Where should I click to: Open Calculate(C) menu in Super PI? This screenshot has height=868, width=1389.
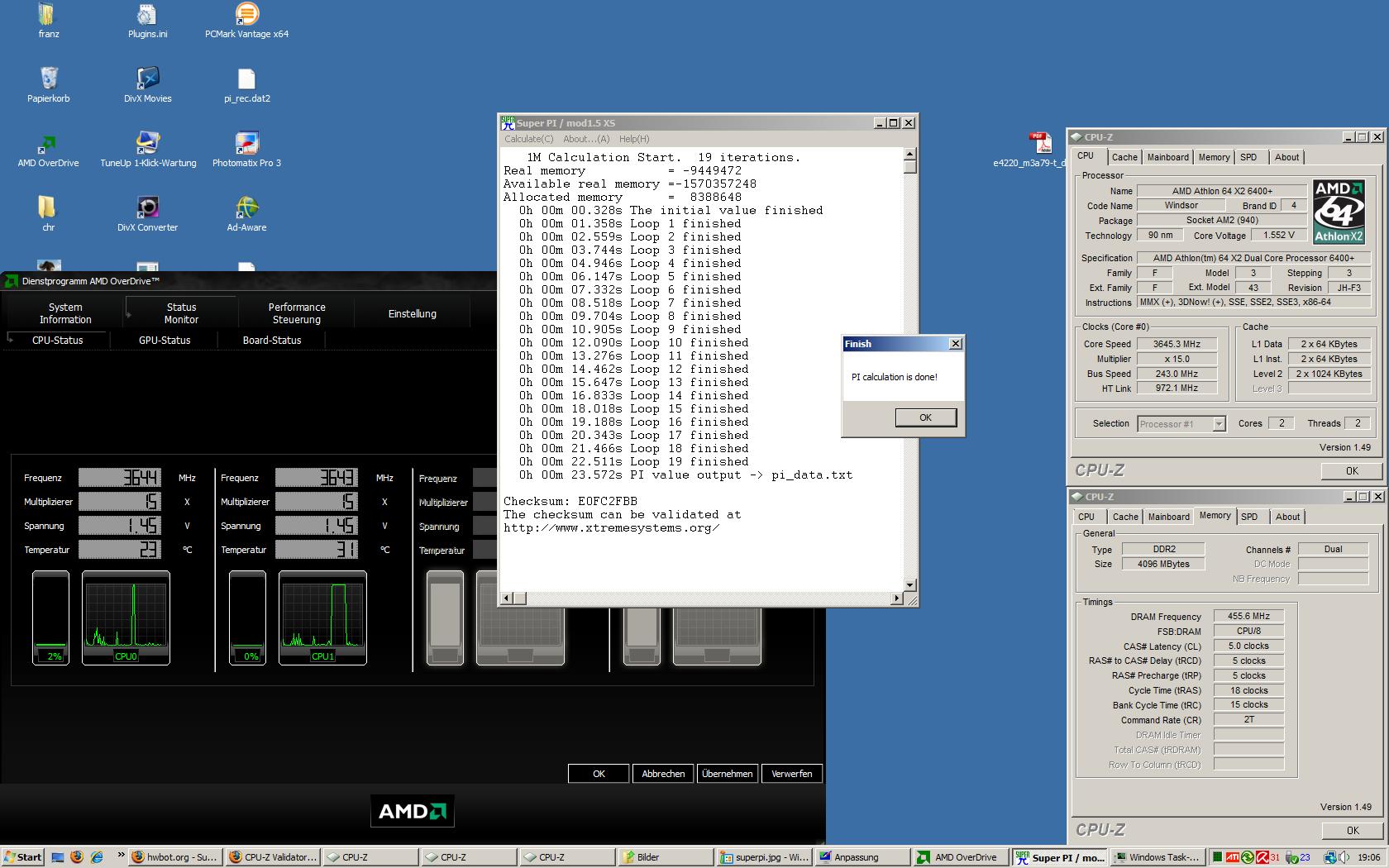[x=529, y=139]
